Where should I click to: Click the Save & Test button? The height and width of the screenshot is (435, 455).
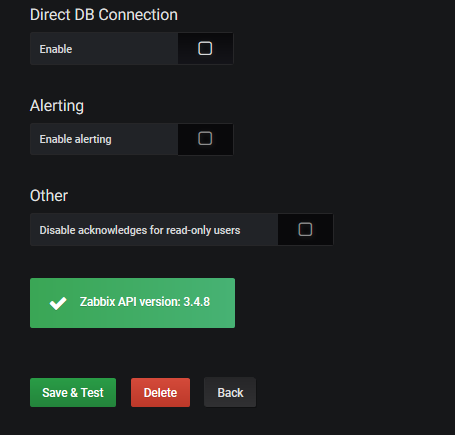tap(73, 392)
